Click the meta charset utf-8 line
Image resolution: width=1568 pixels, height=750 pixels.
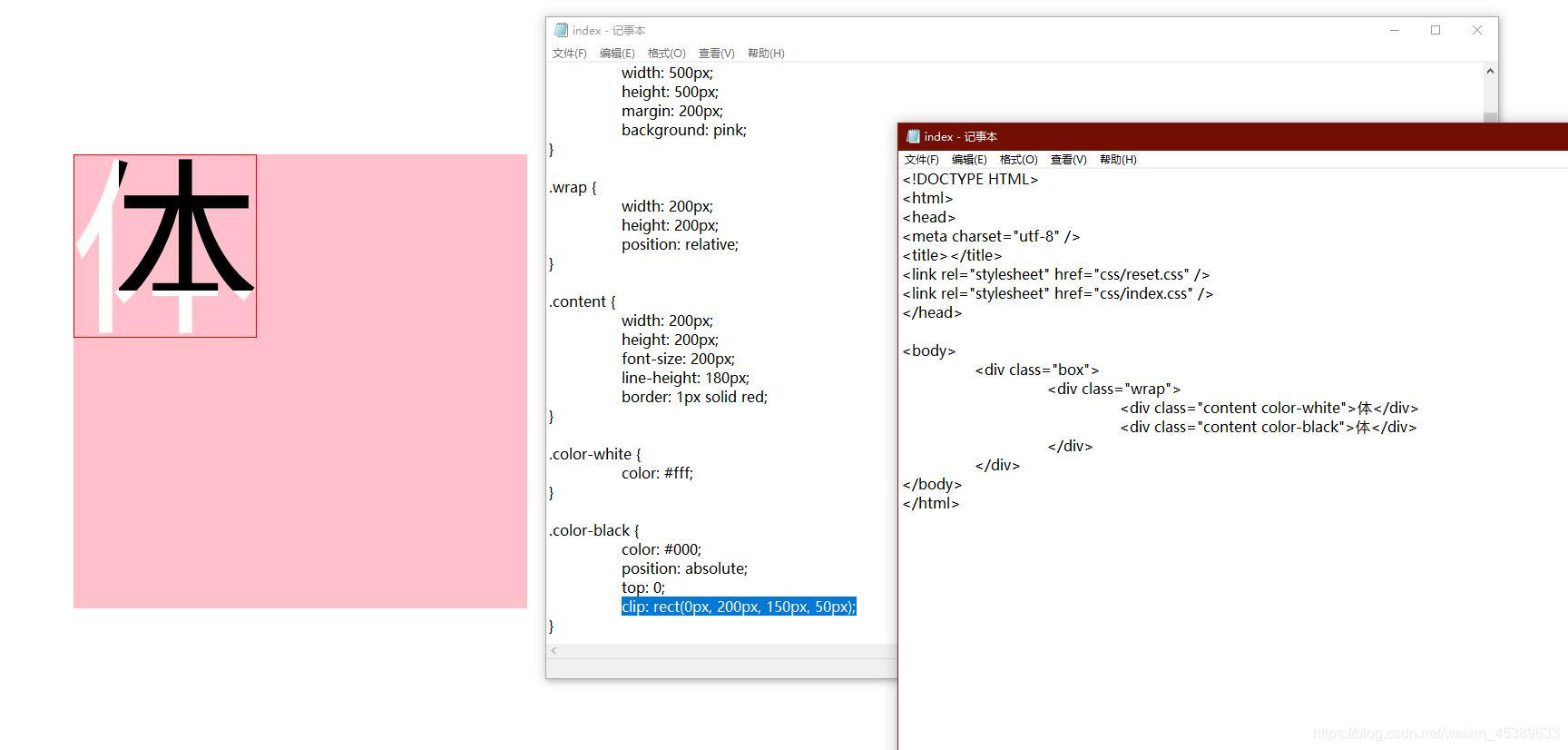(x=991, y=236)
